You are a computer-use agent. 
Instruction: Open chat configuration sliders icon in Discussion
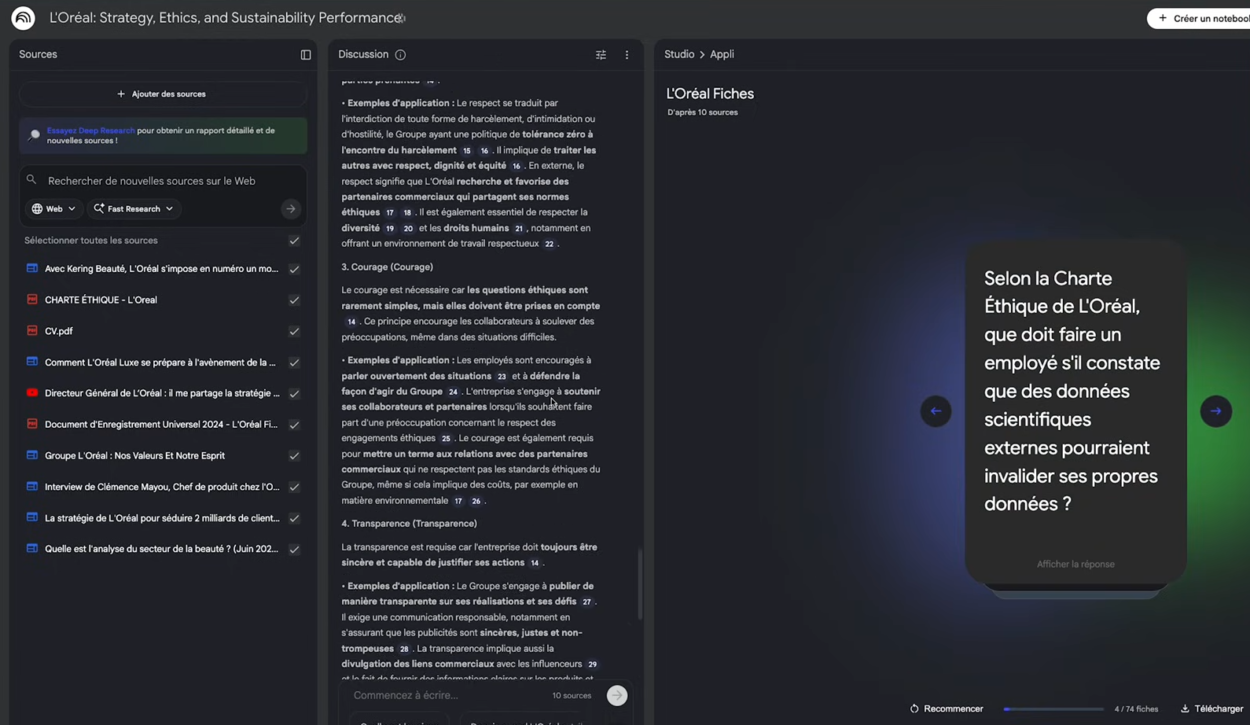point(601,54)
